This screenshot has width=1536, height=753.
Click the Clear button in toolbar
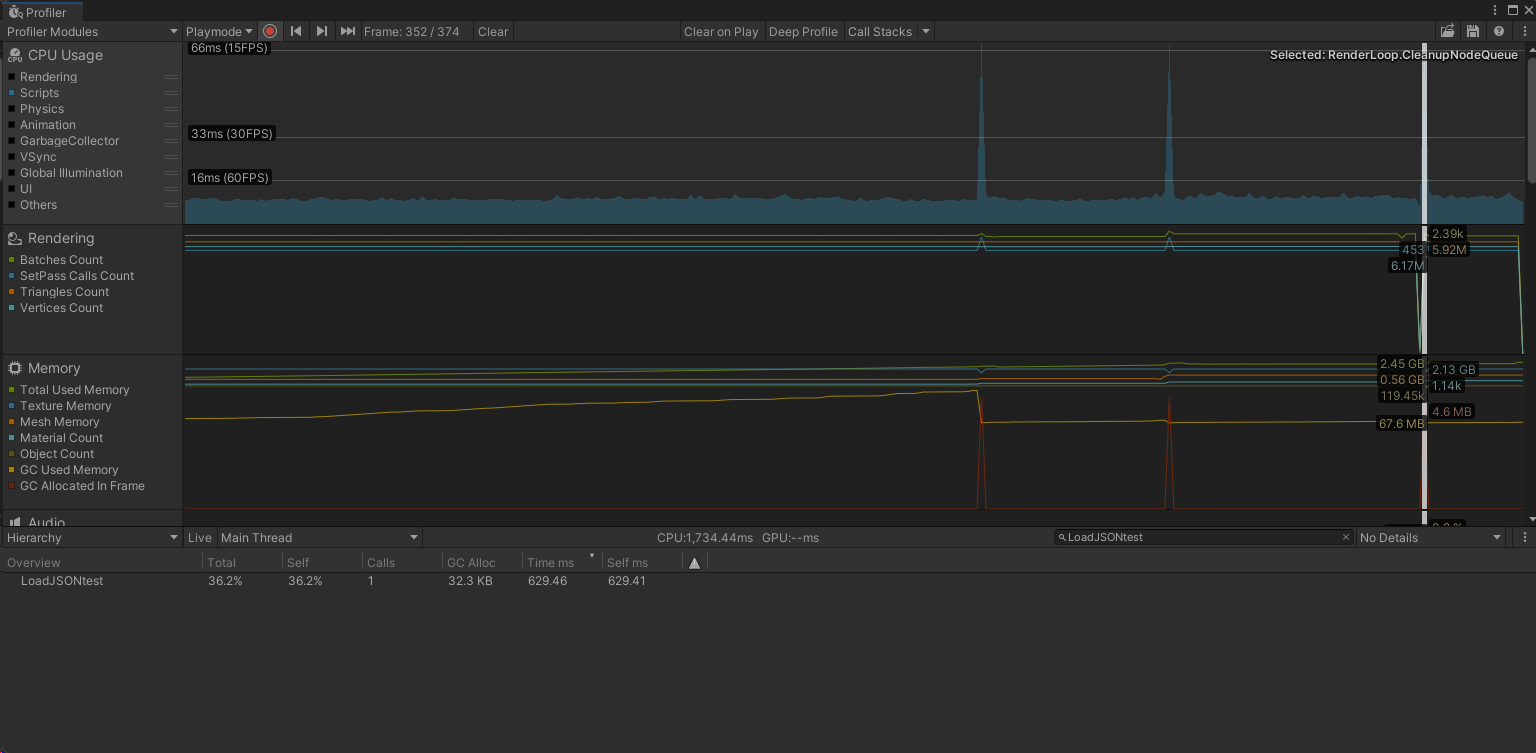point(493,31)
